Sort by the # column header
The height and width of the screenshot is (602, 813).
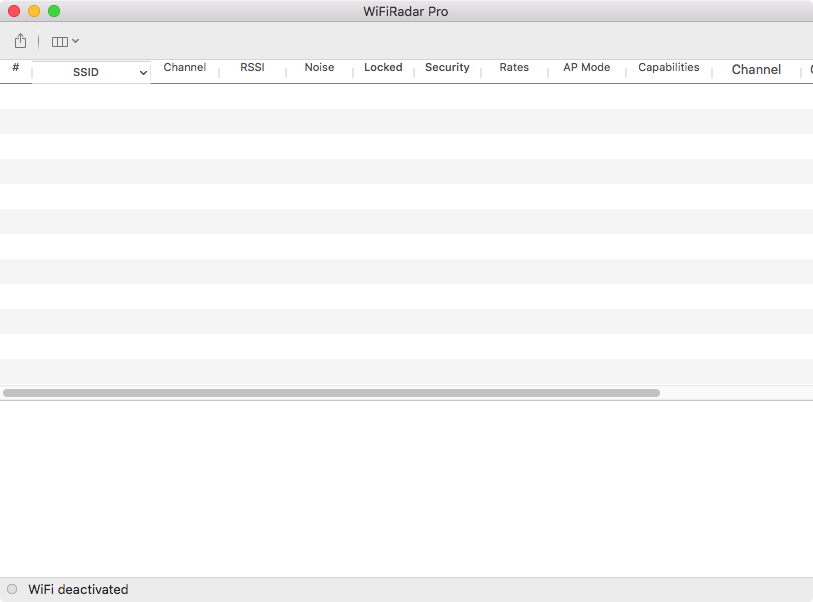point(16,67)
